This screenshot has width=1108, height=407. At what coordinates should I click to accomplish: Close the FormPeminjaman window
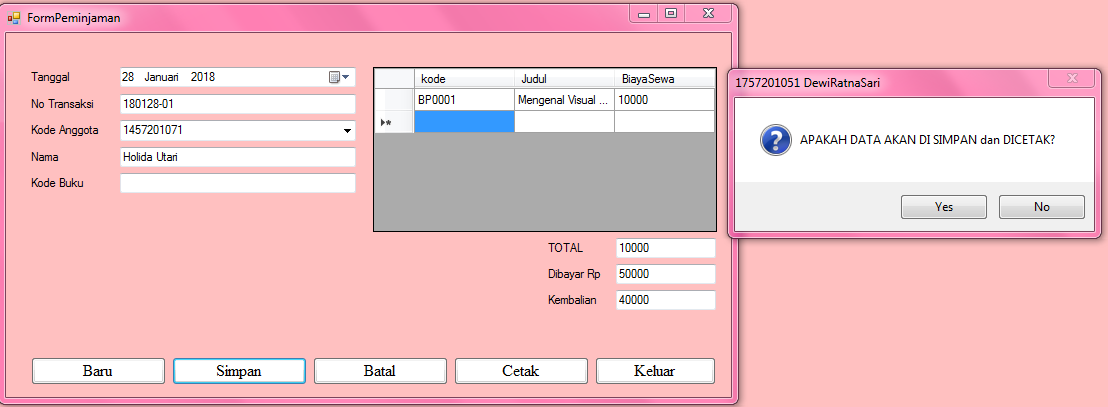tap(708, 13)
